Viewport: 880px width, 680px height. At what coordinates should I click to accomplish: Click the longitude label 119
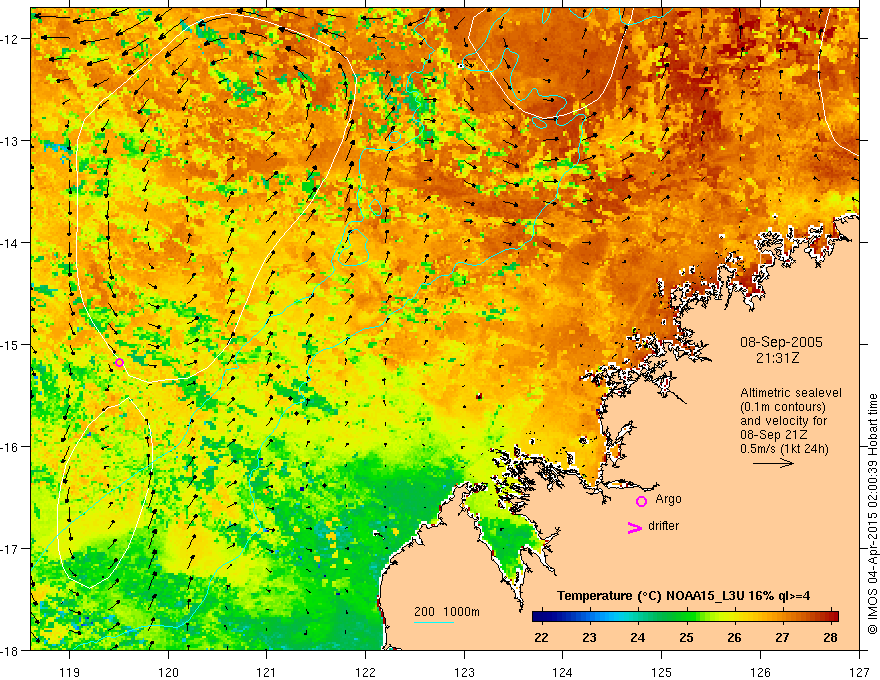(69, 672)
